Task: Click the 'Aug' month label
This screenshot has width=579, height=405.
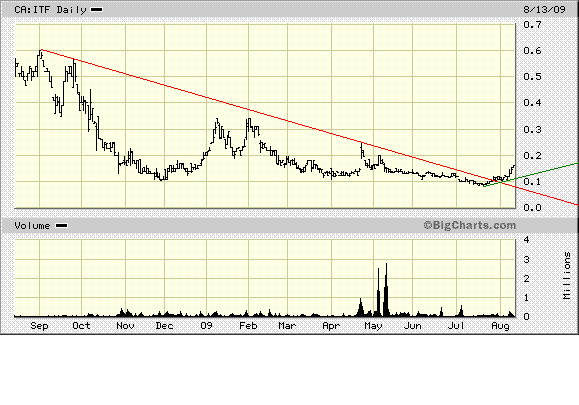Action: click(500, 326)
